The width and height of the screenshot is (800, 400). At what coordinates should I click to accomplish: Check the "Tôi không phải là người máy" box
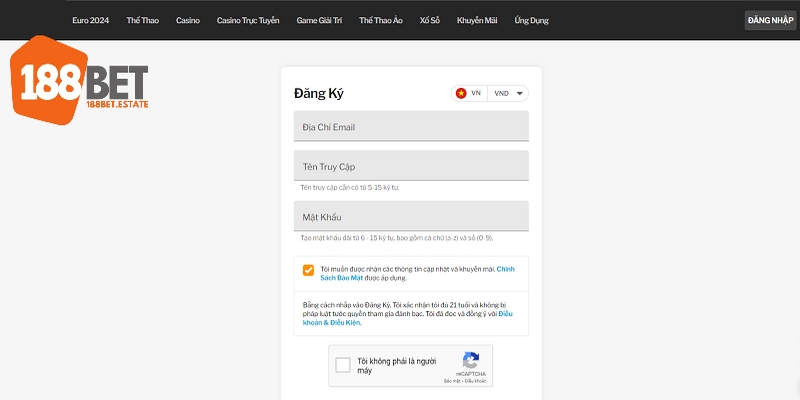click(x=343, y=365)
